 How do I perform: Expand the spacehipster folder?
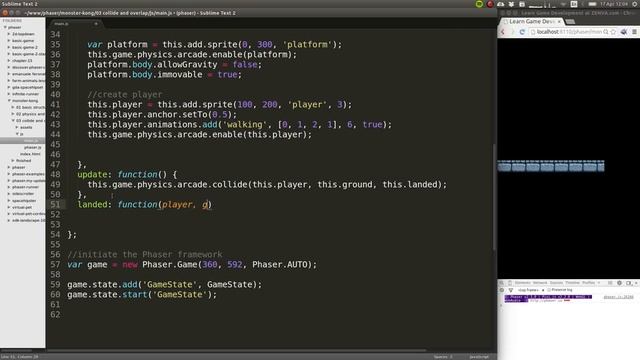pyautogui.click(x=9, y=200)
